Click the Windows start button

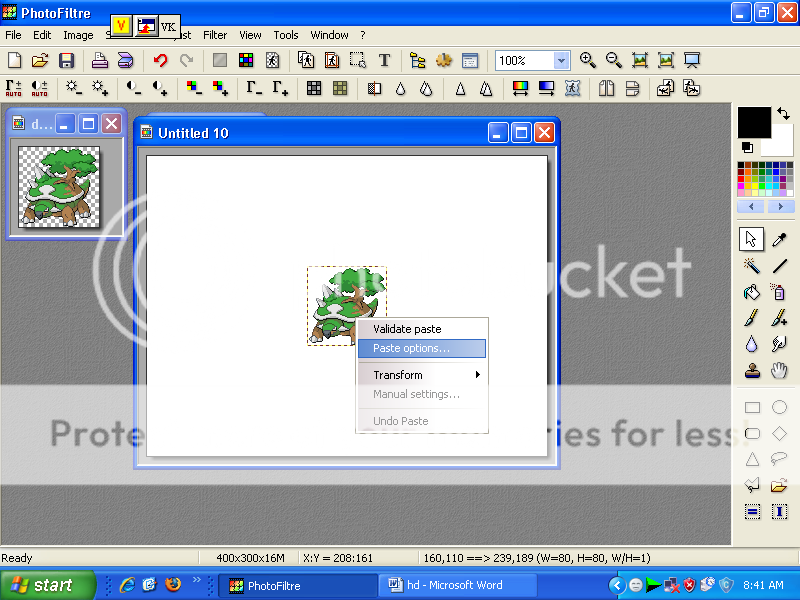pyautogui.click(x=47, y=585)
